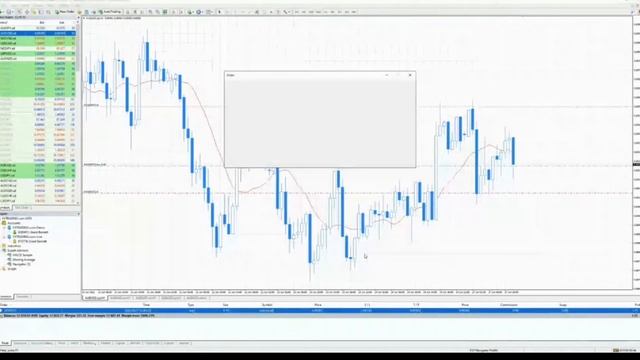Click the Swap column header in Terminal
The height and width of the screenshot is (360, 640).
tap(563, 305)
